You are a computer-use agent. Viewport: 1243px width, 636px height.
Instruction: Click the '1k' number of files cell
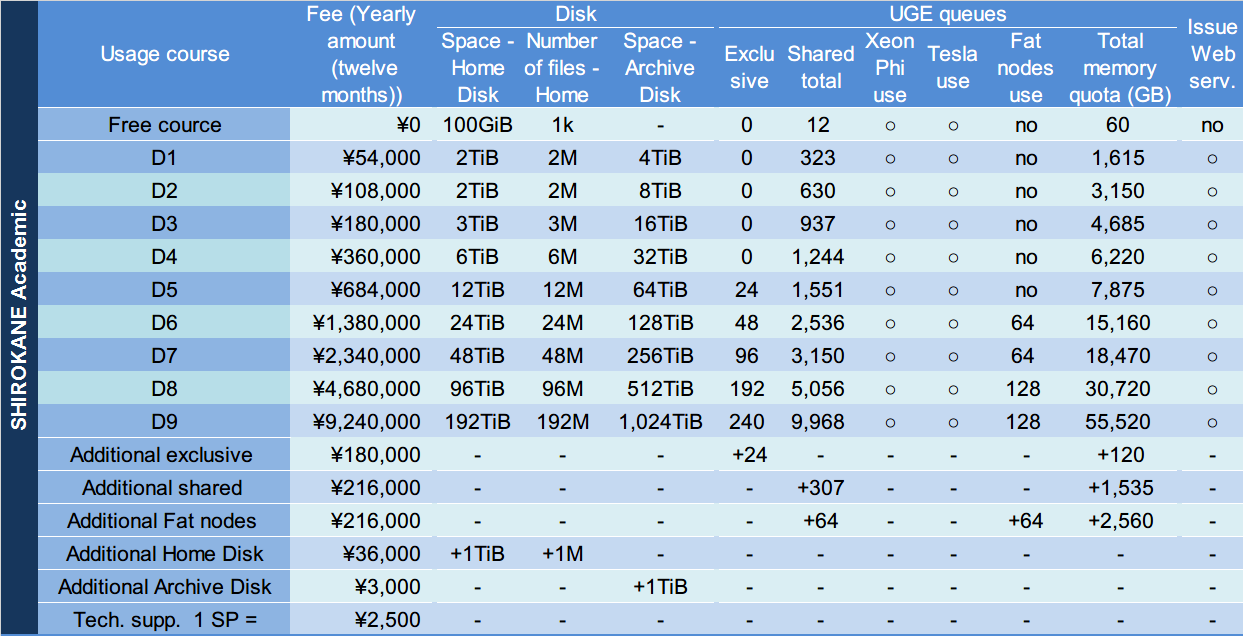point(562,125)
